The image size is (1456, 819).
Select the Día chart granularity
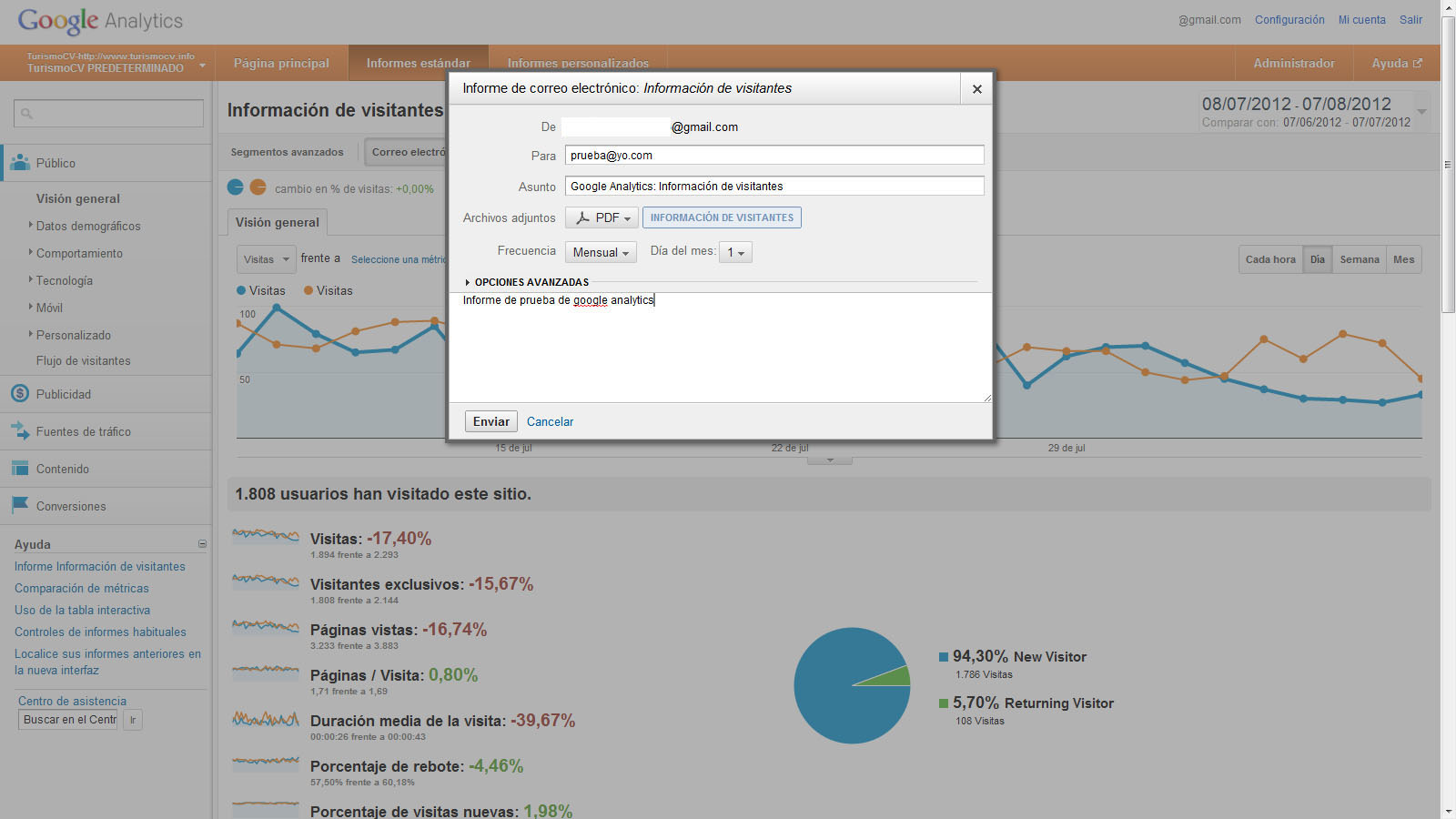click(x=1318, y=259)
